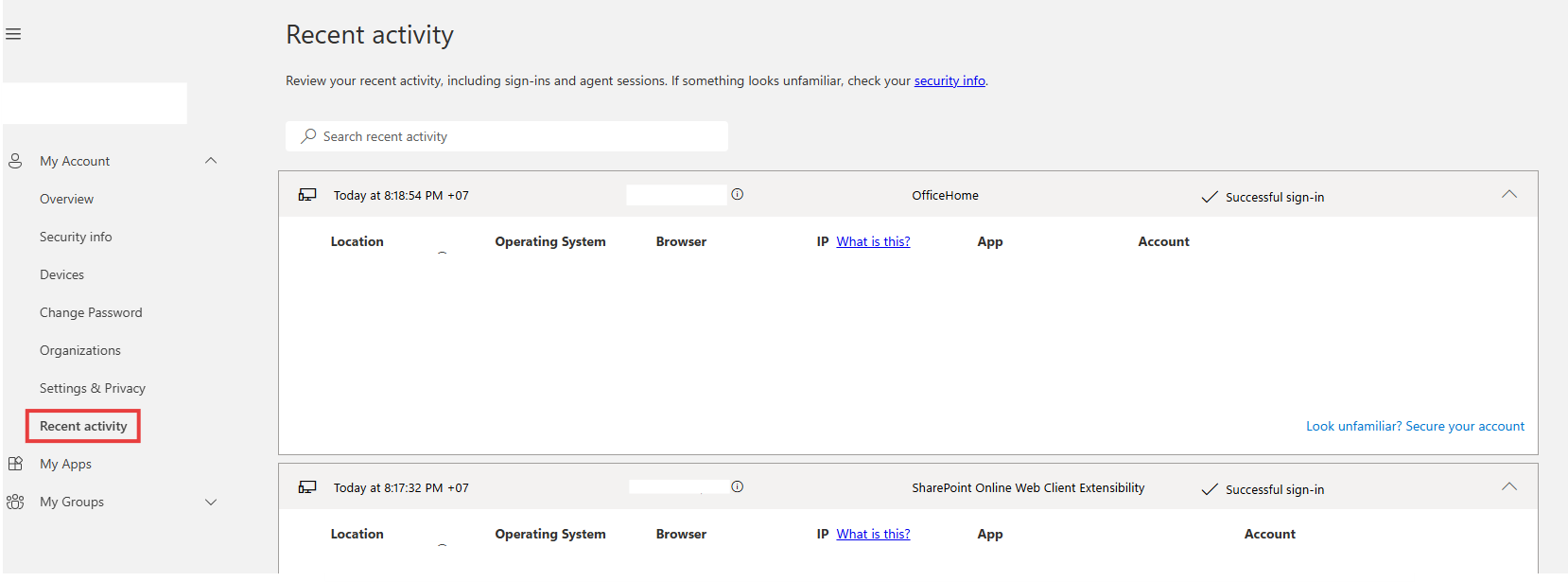Expand the My Groups section
The image size is (1568, 582).
(211, 502)
